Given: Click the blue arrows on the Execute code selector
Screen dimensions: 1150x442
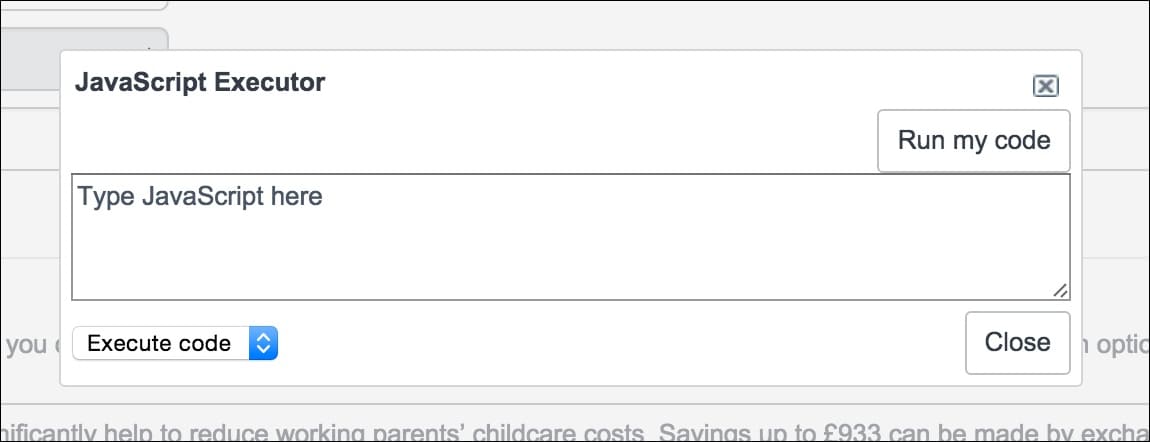Looking at the screenshot, I should click(263, 343).
